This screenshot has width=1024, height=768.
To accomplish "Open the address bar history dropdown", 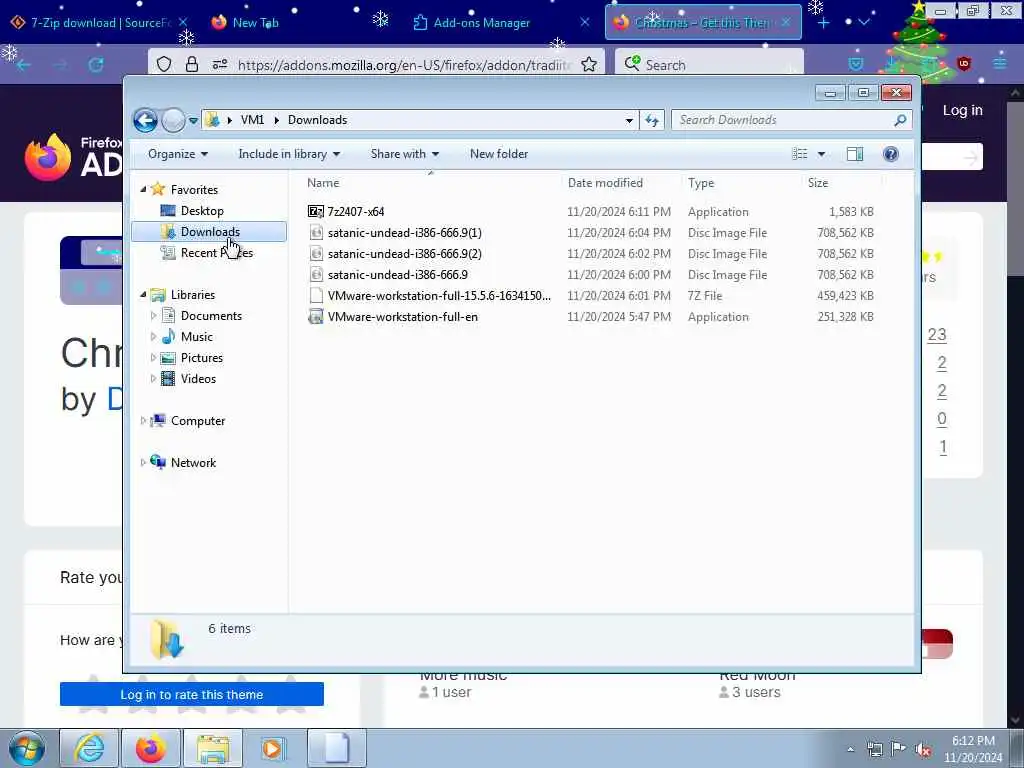I will [x=629, y=120].
